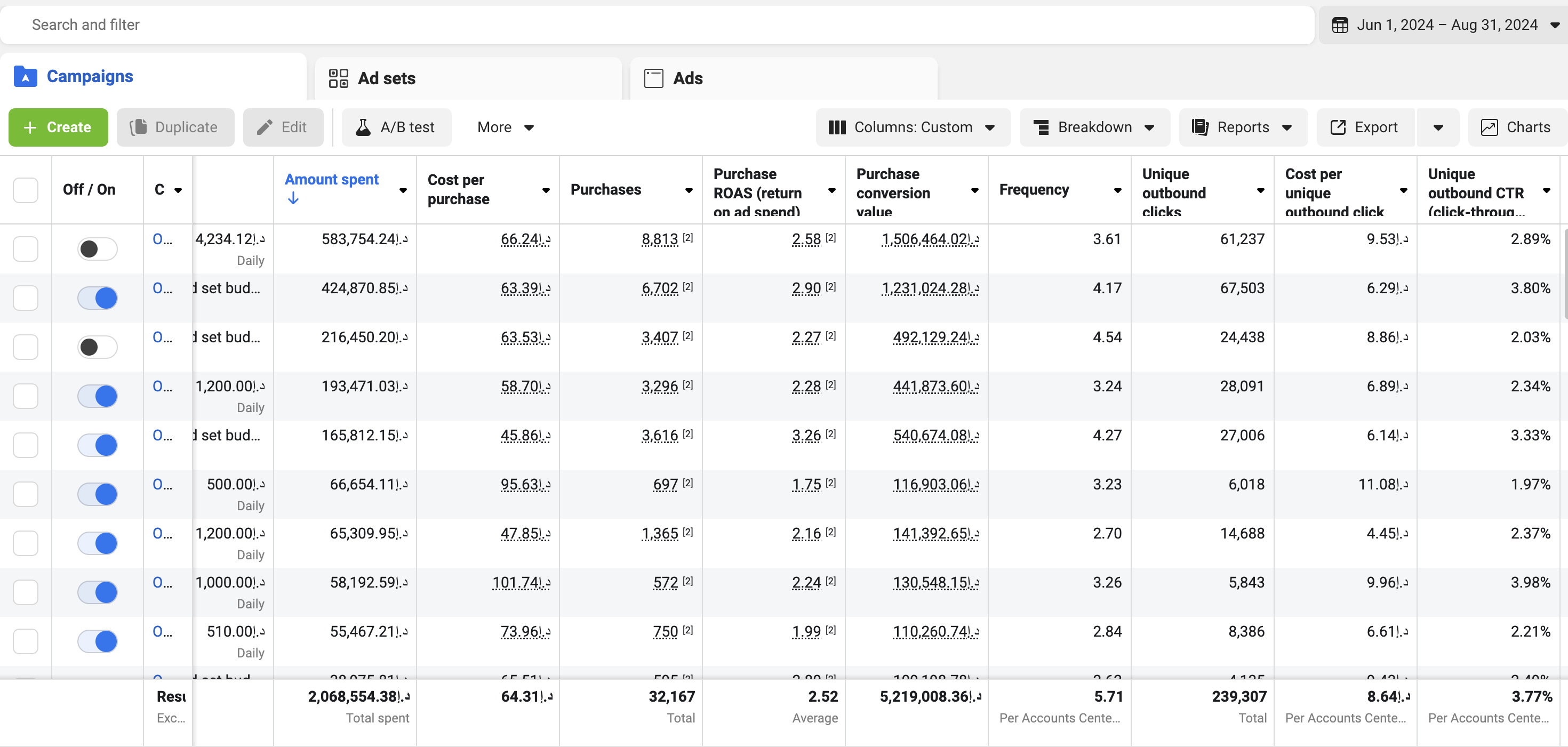Click the Export arrow icon

[1338, 127]
